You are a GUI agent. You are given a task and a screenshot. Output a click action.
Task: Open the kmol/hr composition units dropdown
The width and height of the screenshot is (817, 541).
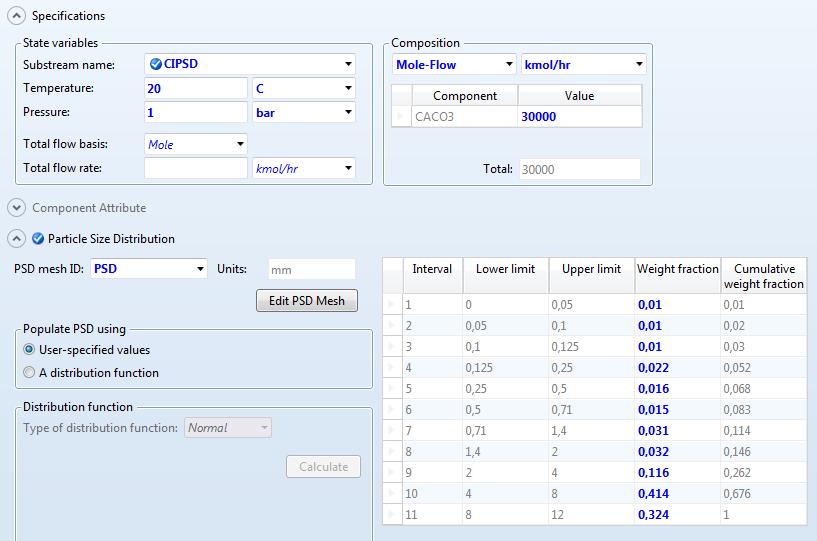(x=639, y=64)
